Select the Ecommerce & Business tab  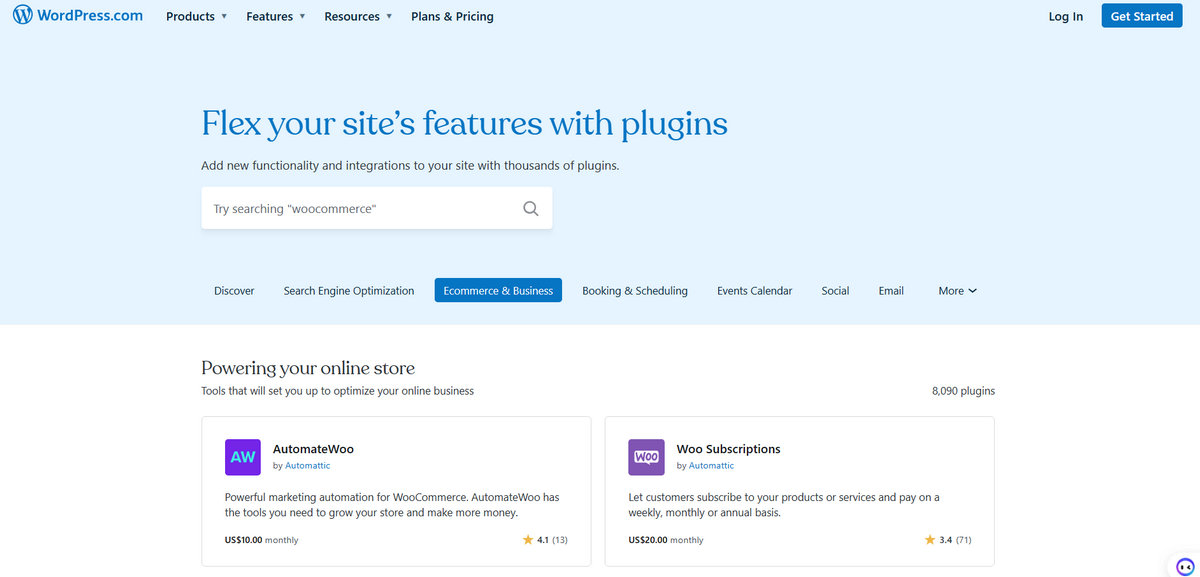(x=498, y=291)
